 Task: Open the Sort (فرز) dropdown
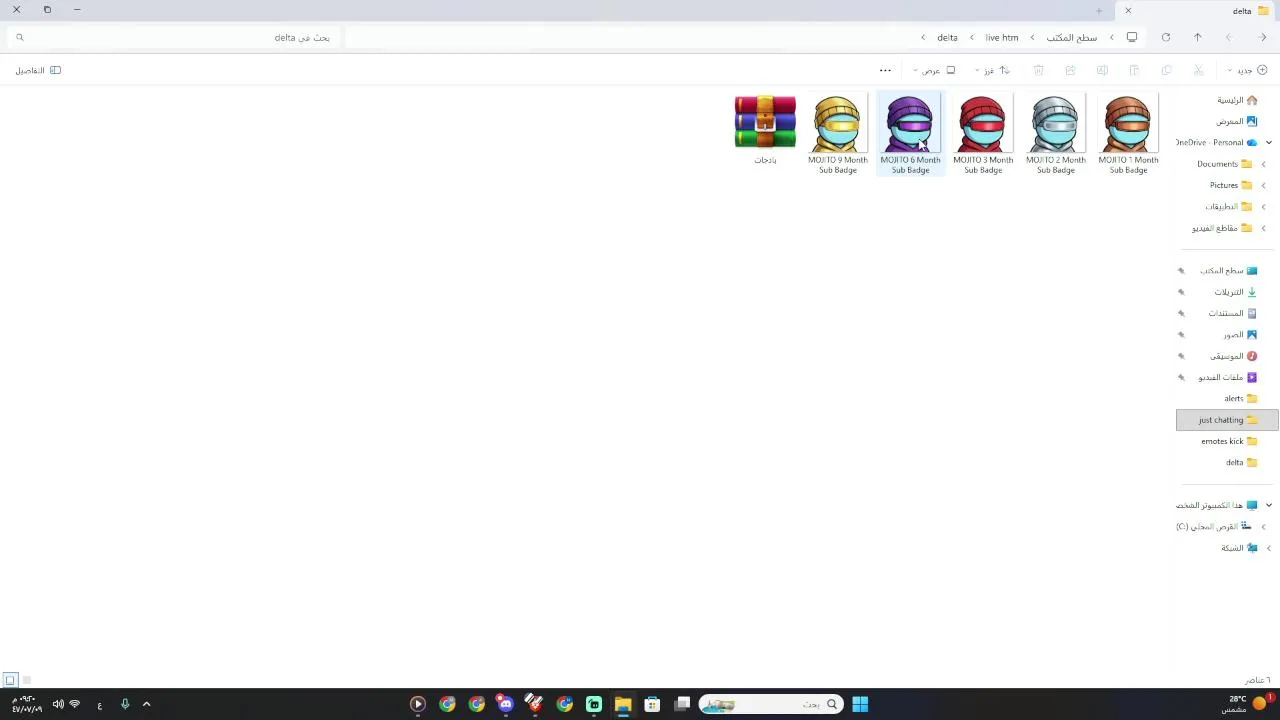pos(993,70)
